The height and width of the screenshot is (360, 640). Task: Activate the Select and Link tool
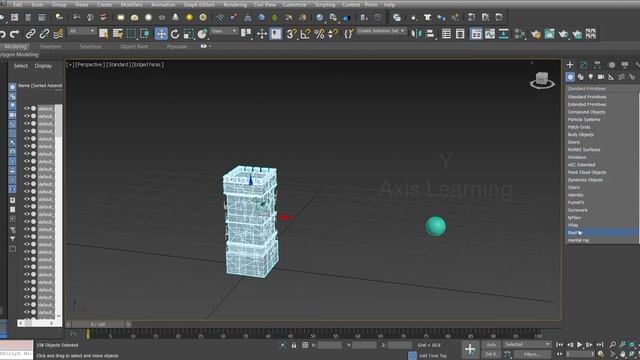(x=31, y=34)
